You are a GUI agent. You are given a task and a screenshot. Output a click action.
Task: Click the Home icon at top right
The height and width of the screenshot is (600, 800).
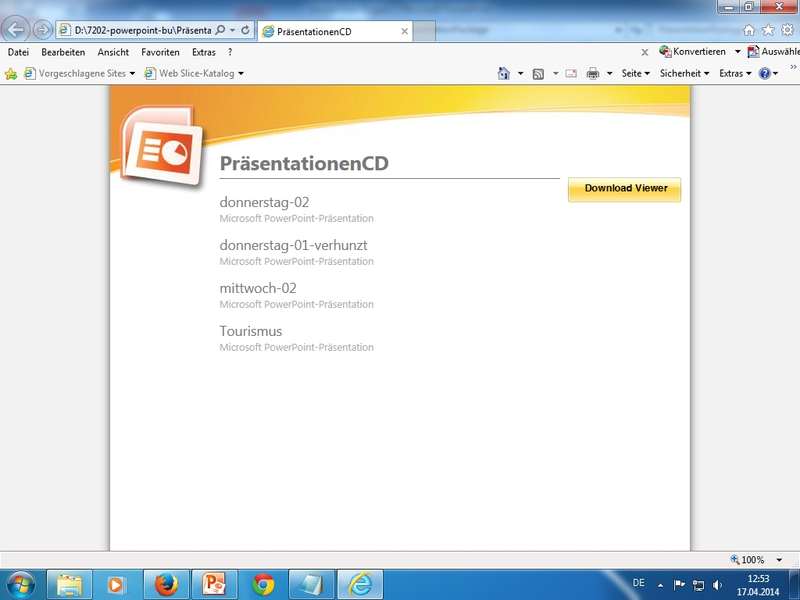point(749,30)
